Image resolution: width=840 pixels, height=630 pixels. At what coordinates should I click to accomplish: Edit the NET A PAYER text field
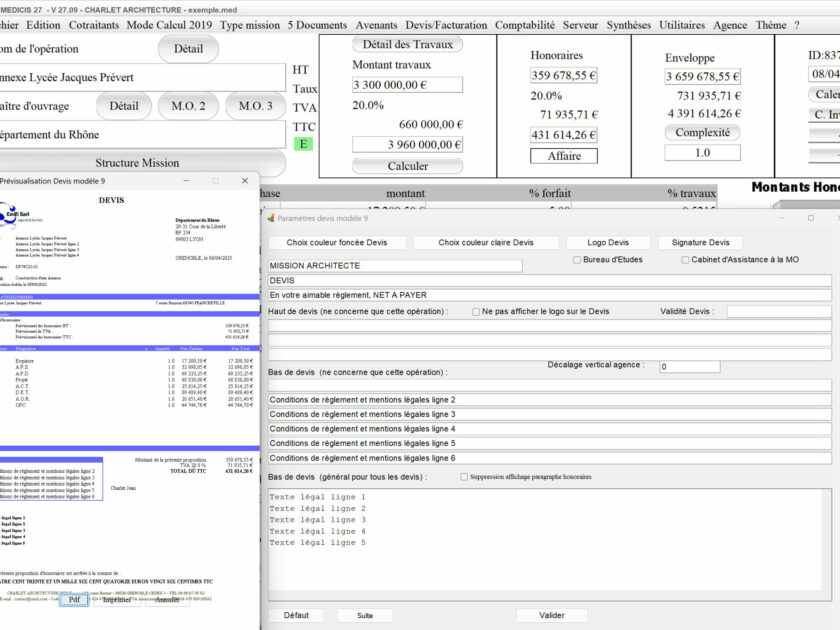(550, 295)
